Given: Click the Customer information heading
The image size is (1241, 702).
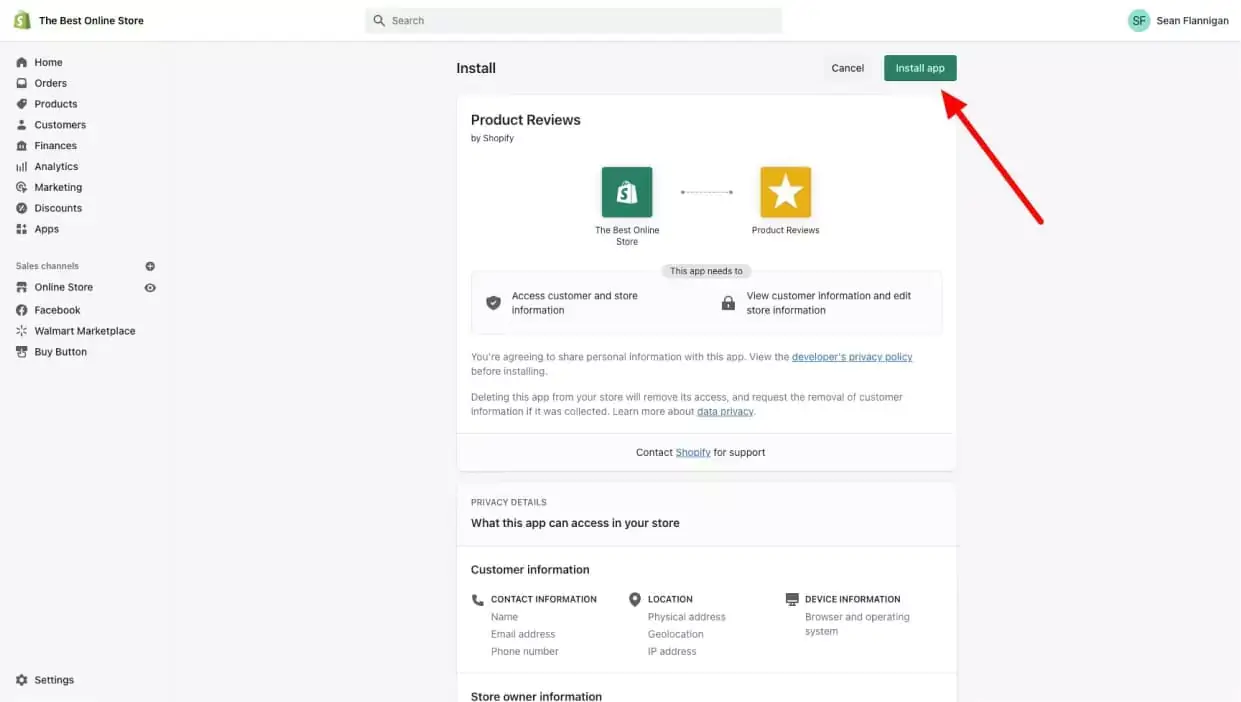Looking at the screenshot, I should [530, 570].
